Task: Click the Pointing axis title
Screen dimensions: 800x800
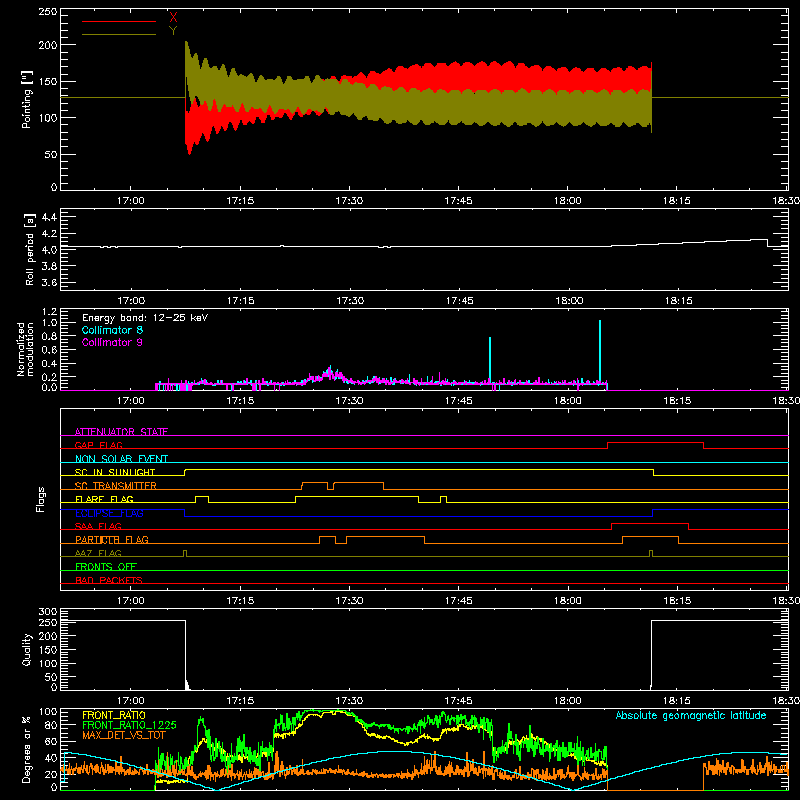Action: (x=27, y=101)
